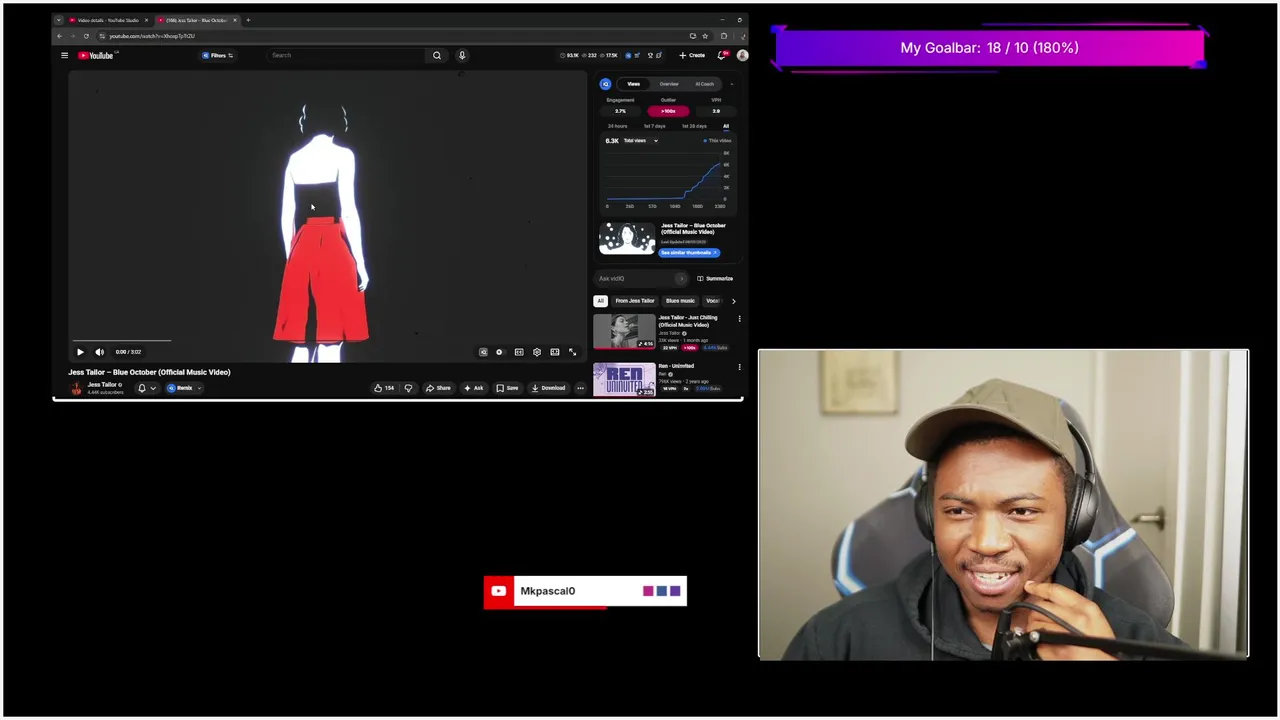Open the account avatar menu
The image size is (1280, 720).
pos(742,55)
